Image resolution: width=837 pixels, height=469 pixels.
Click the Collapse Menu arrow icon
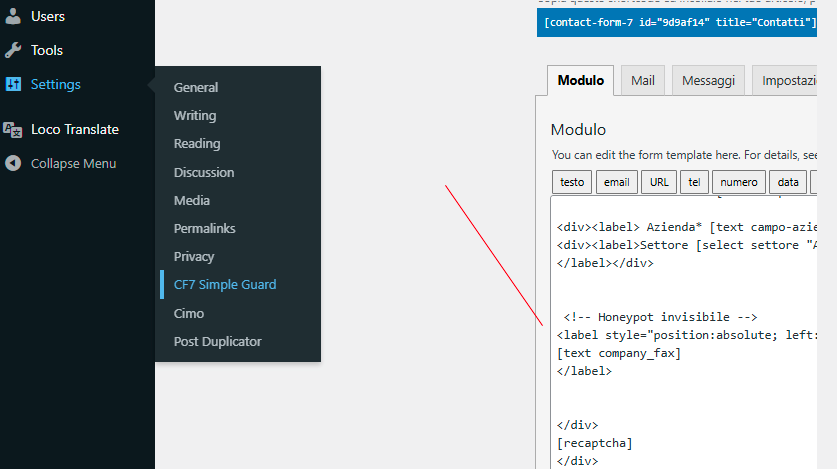point(13,163)
